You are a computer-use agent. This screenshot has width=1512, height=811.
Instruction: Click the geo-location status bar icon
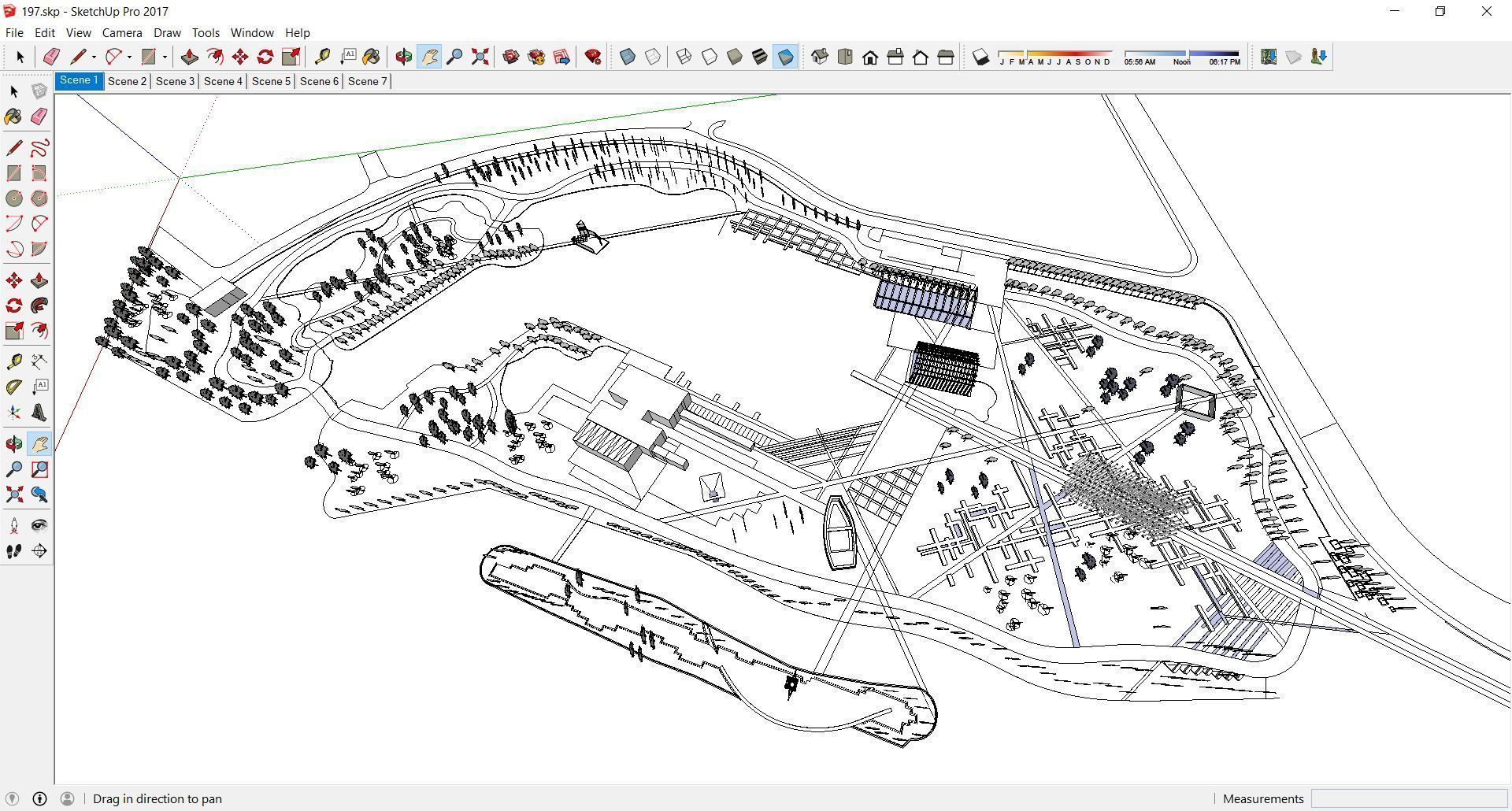click(x=13, y=798)
